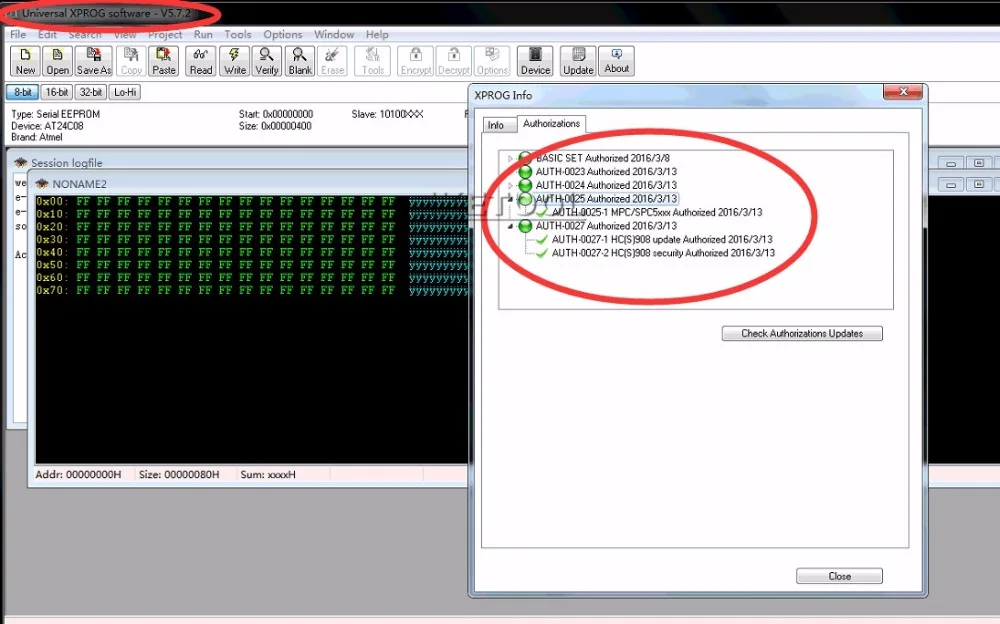
Task: Click hex row at address 0x70
Action: [x=252, y=290]
